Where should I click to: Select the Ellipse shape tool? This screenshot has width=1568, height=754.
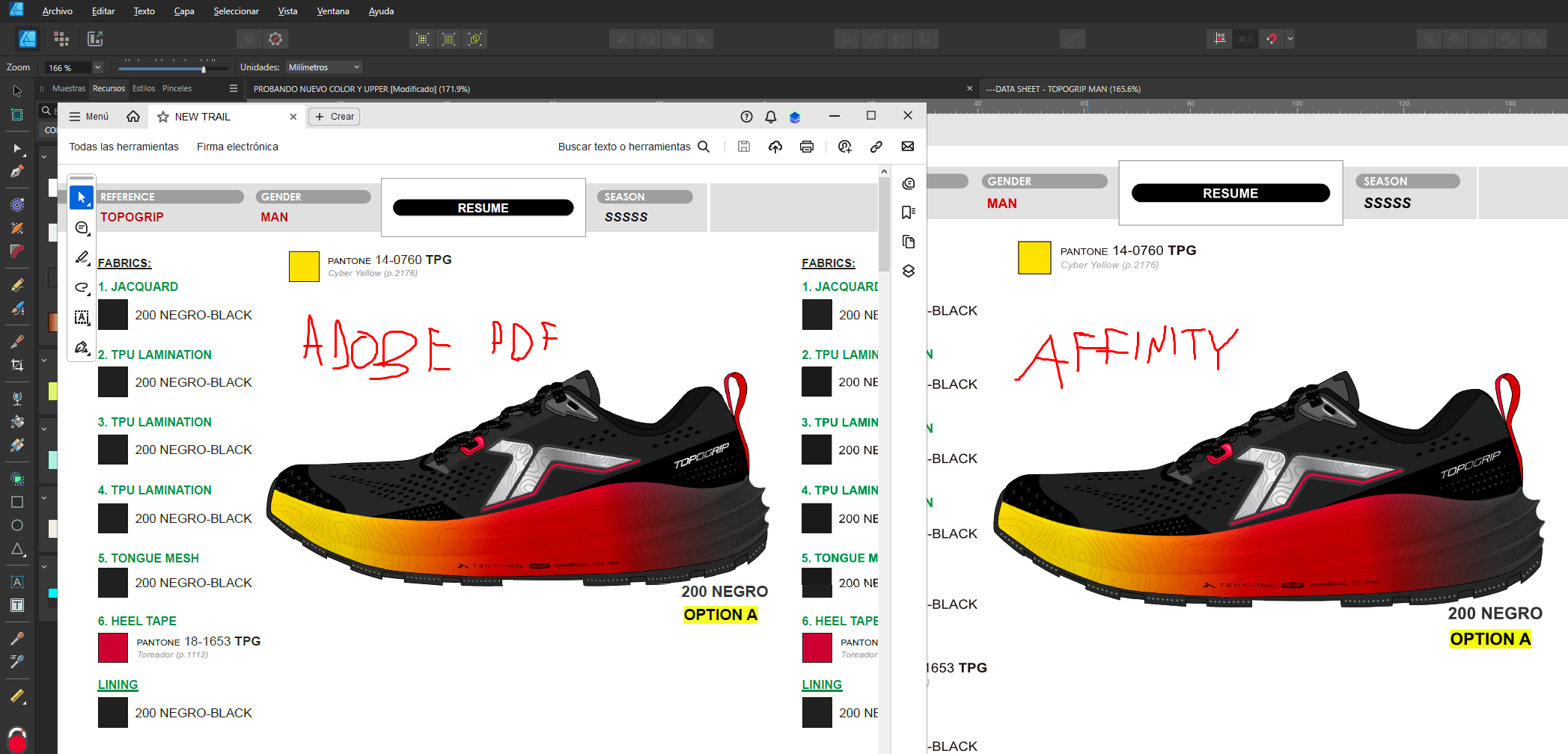(x=17, y=525)
